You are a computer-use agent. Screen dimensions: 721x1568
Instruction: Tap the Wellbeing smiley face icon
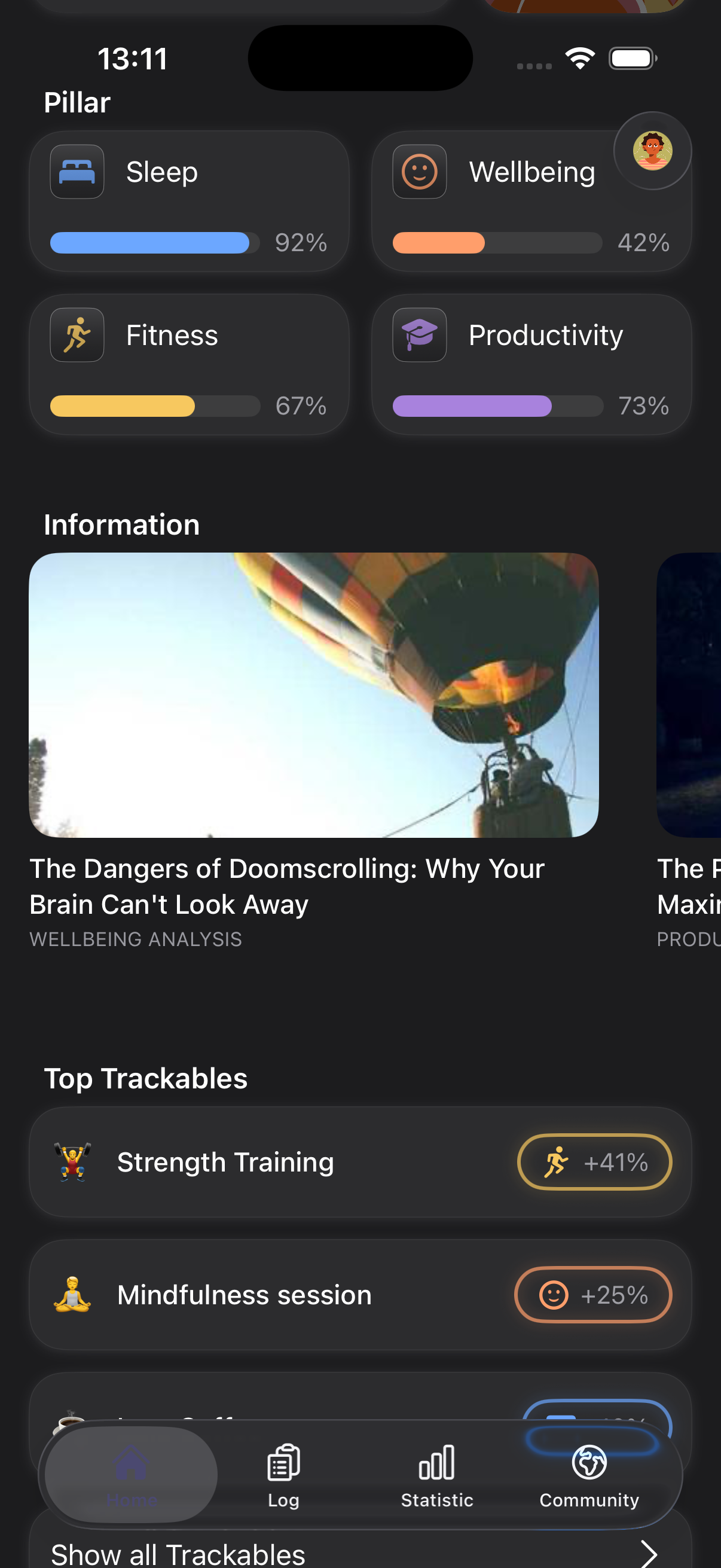419,172
